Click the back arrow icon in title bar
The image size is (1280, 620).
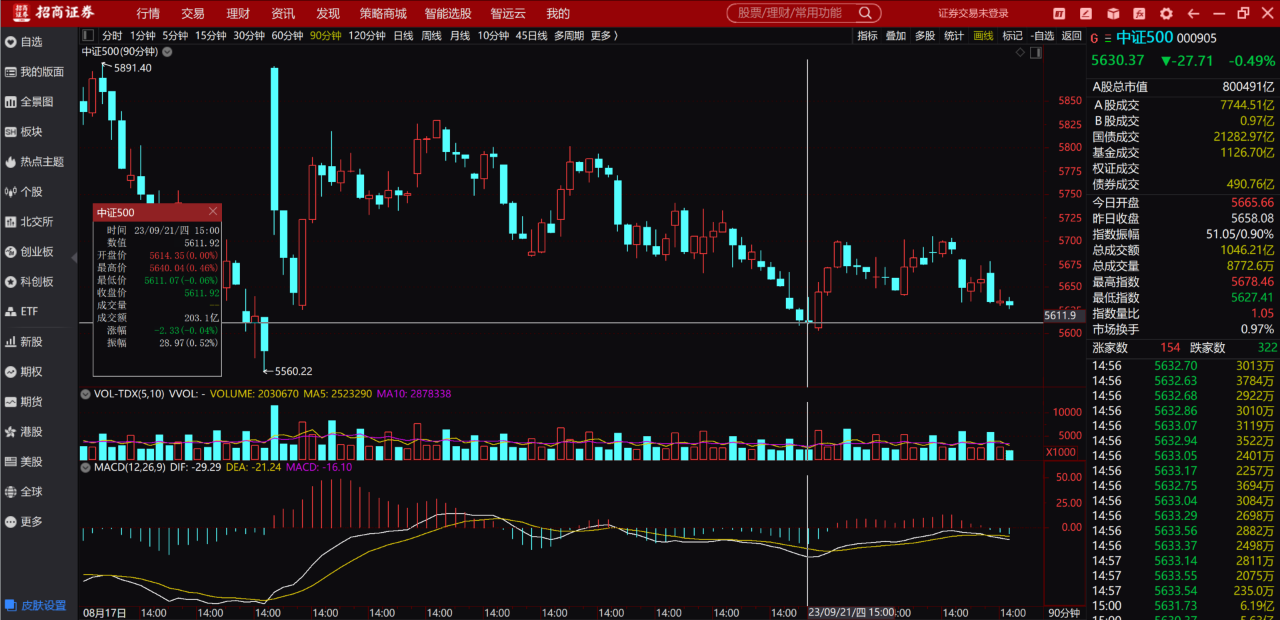click(1192, 13)
